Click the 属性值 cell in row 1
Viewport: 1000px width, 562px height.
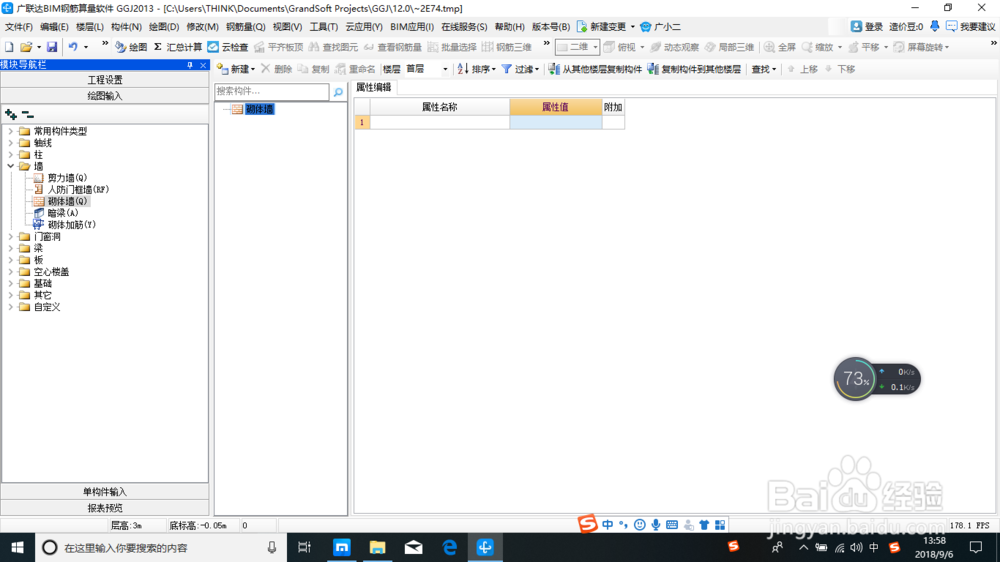pyautogui.click(x=555, y=122)
